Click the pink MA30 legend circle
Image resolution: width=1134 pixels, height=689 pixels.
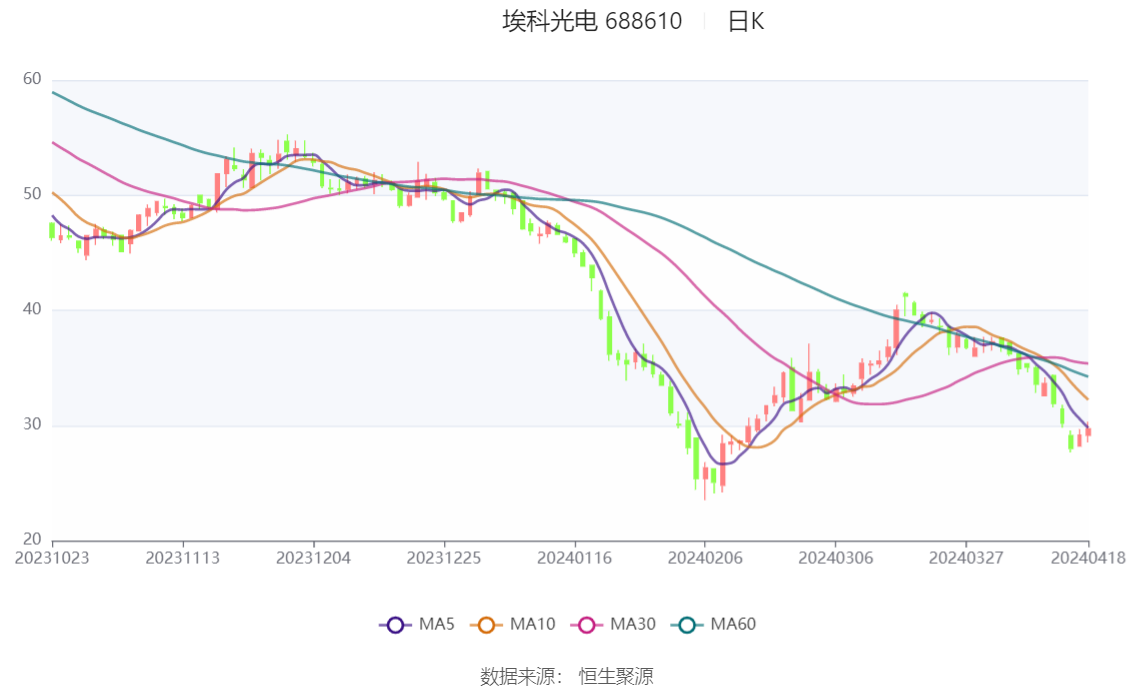pos(587,625)
